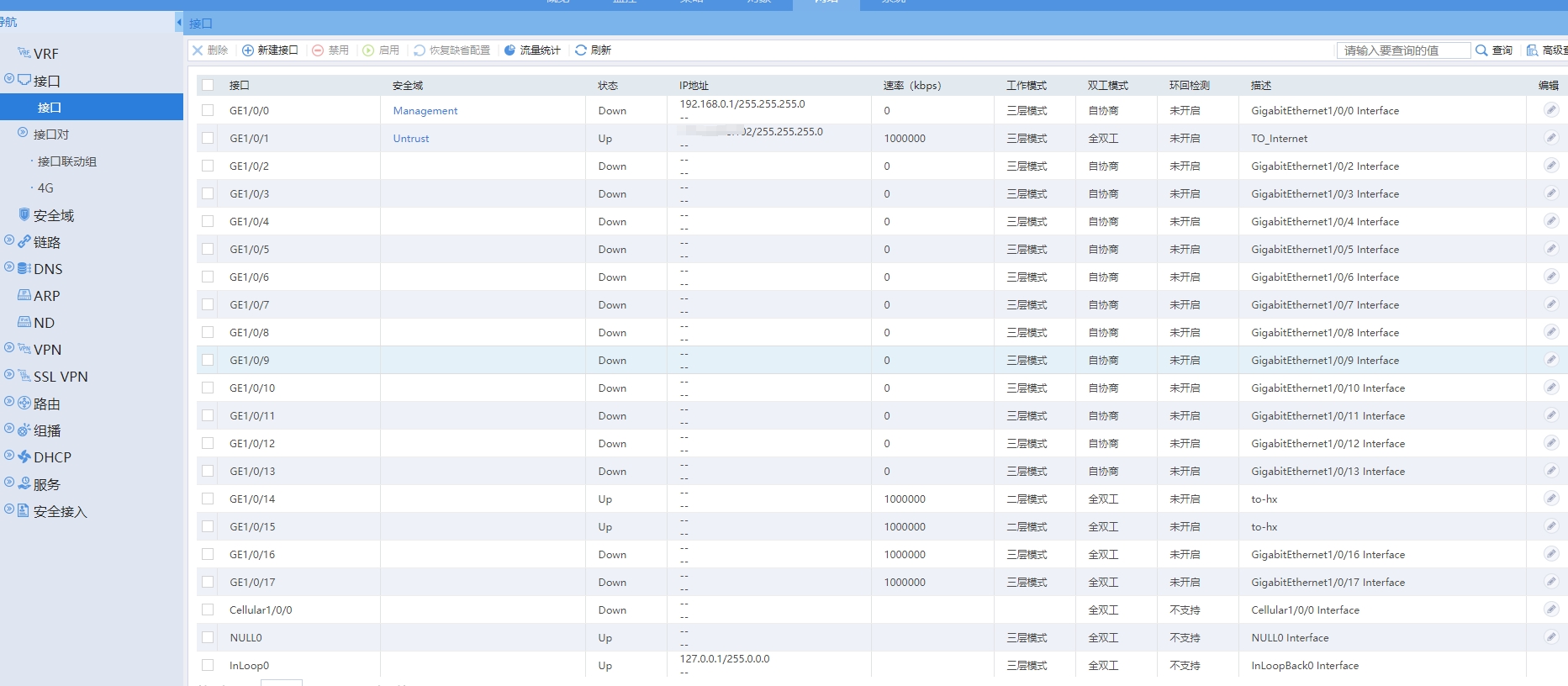
Task: Expand the 接口对 tree node
Action: [x=23, y=133]
